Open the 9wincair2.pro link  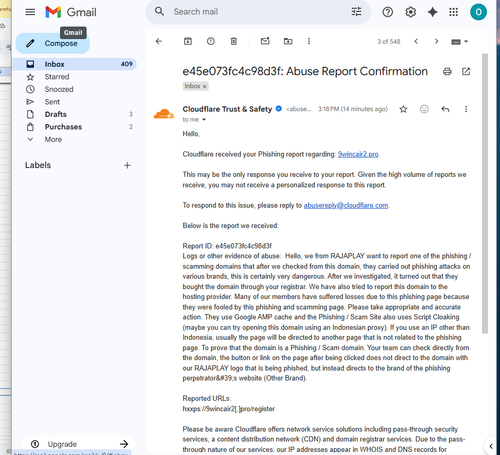point(358,154)
